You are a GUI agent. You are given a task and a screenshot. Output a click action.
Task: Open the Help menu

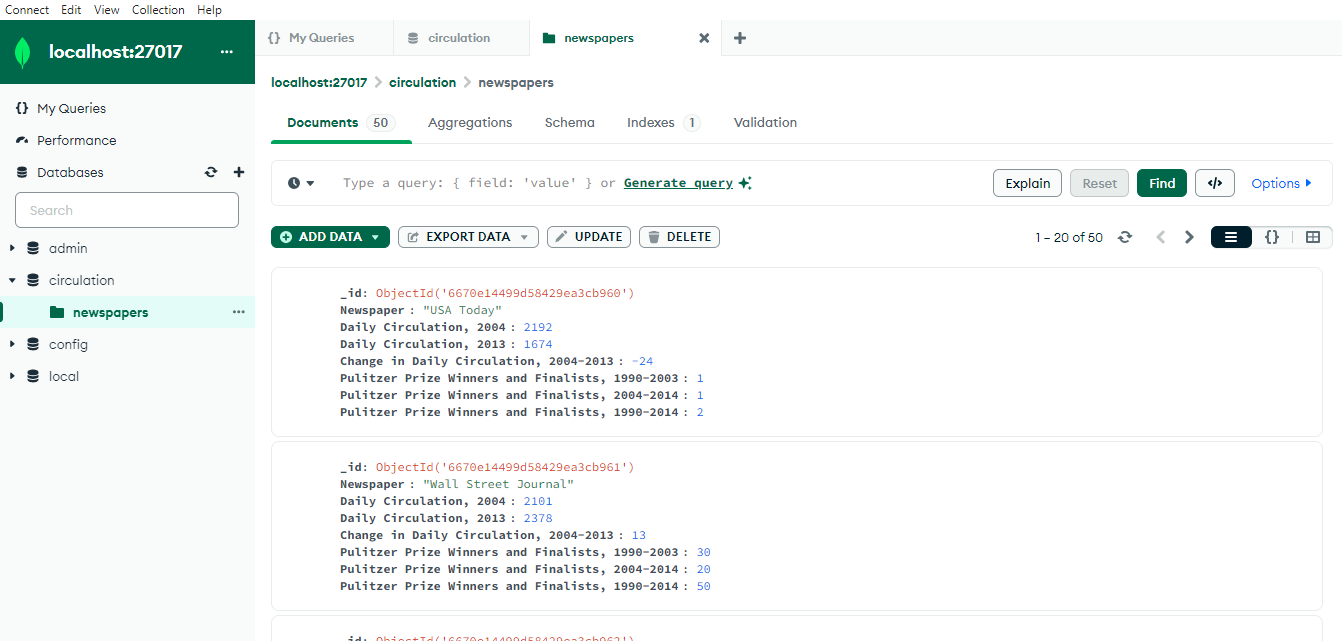click(210, 10)
